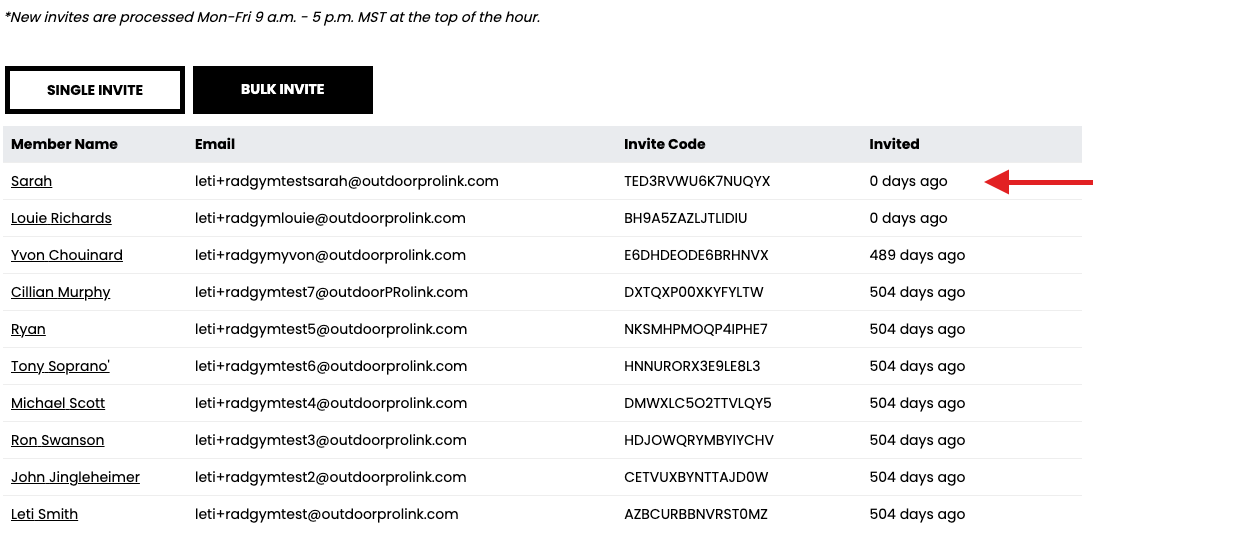This screenshot has height=554, width=1248.
Task: Click the Member Name column header
Action: 64,144
